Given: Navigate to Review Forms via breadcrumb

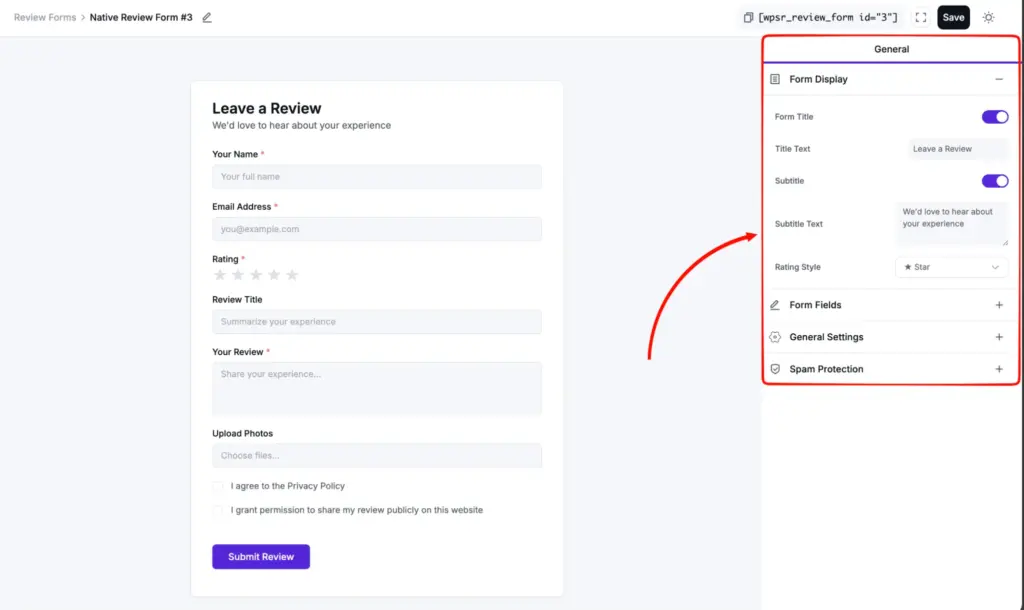Looking at the screenshot, I should pyautogui.click(x=44, y=17).
